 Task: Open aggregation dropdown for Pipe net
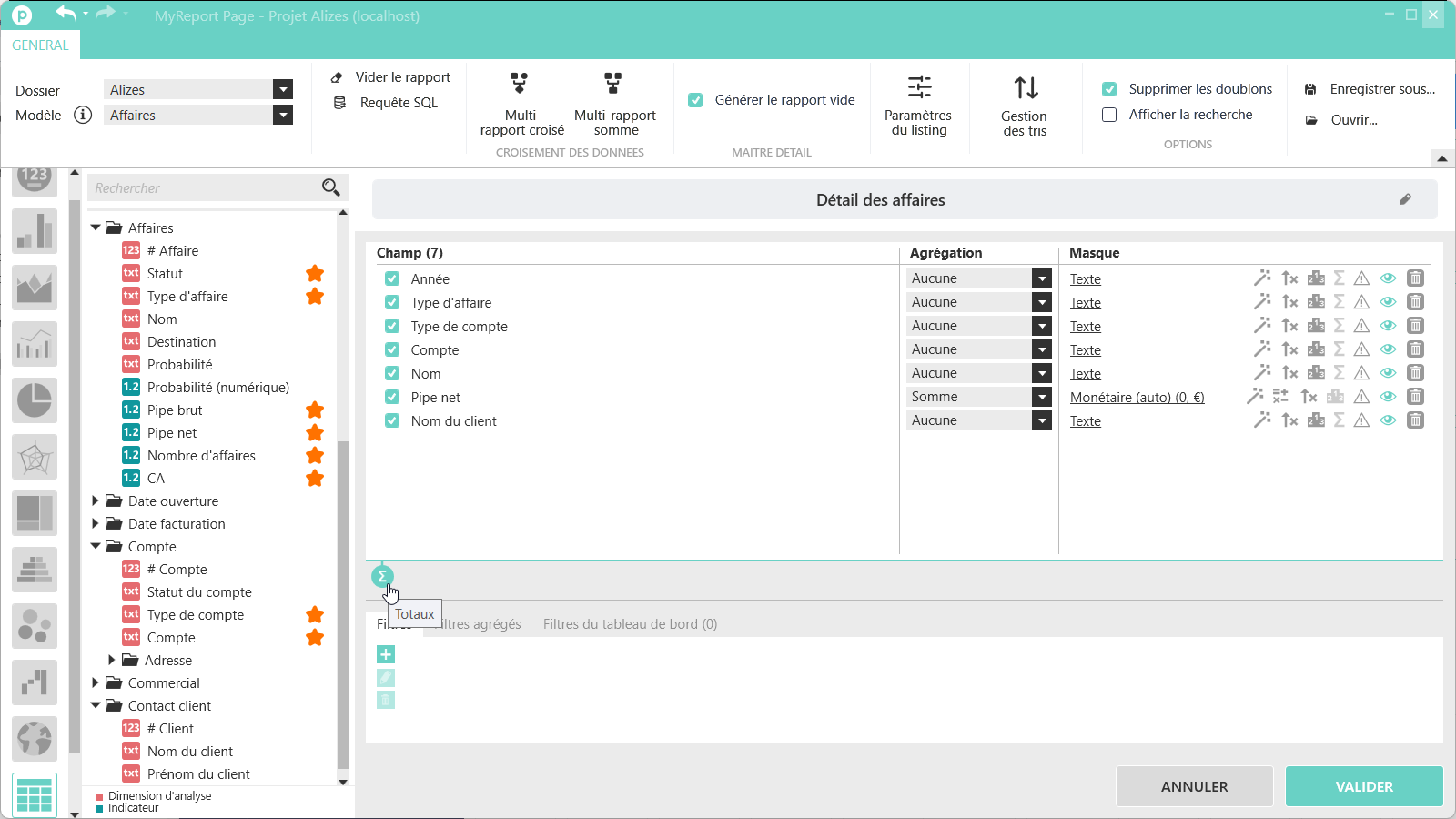[1042, 397]
